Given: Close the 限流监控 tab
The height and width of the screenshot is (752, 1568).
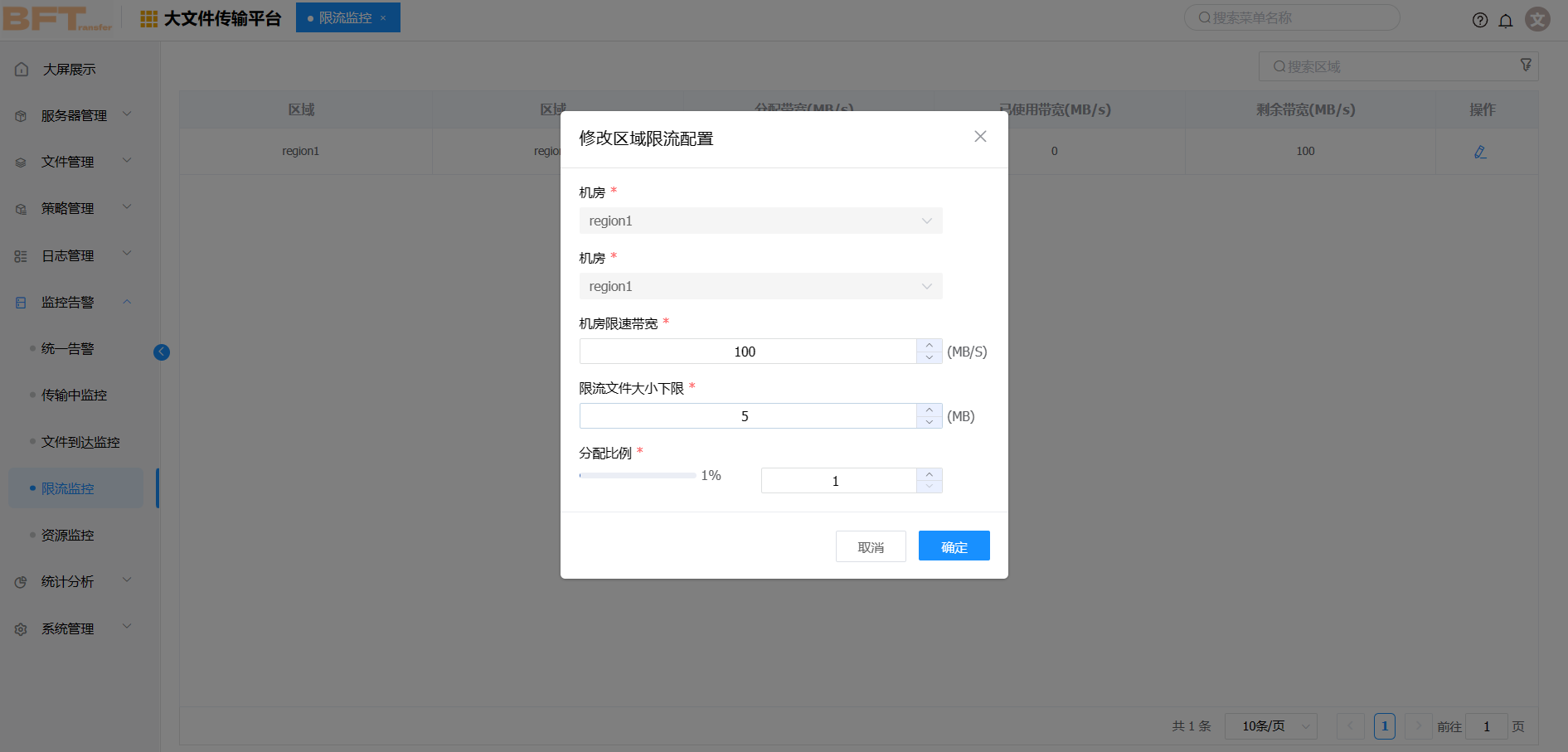Looking at the screenshot, I should (x=383, y=18).
